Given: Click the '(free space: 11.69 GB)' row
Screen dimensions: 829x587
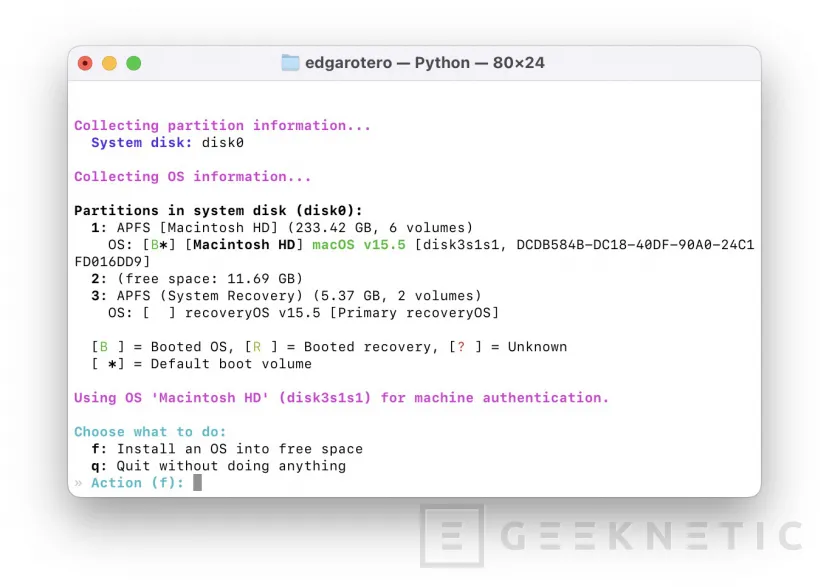Looking at the screenshot, I should [197, 279].
